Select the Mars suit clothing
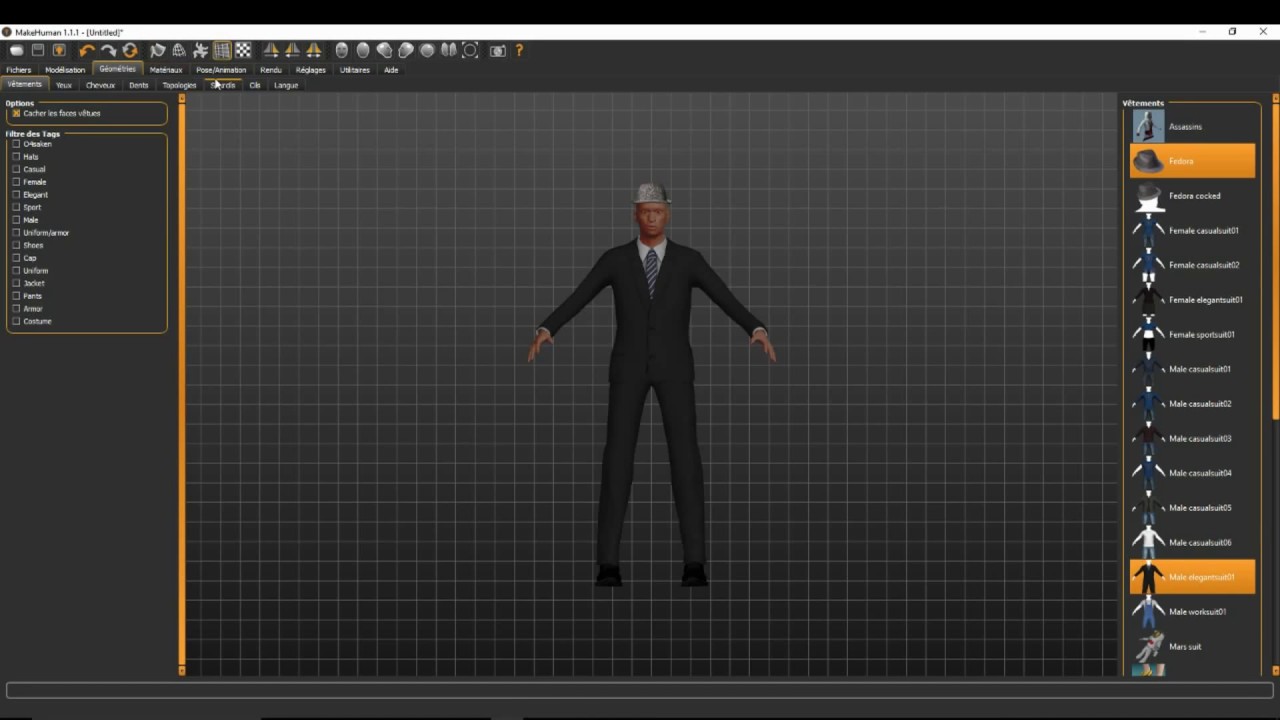The width and height of the screenshot is (1280, 720). pyautogui.click(x=1192, y=646)
